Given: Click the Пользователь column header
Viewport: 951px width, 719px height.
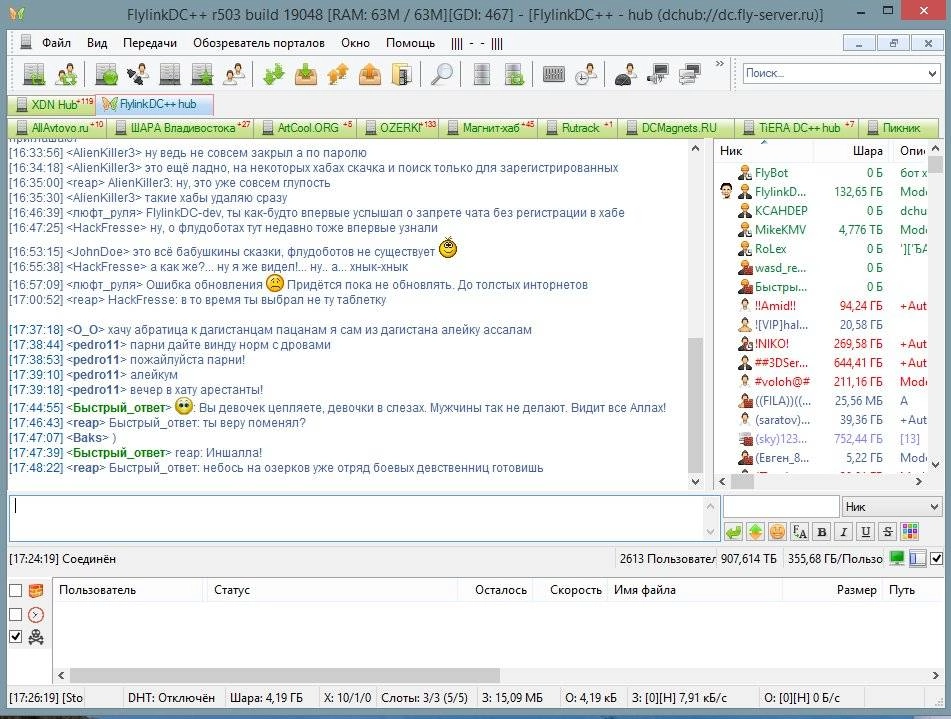Looking at the screenshot, I should coord(128,590).
